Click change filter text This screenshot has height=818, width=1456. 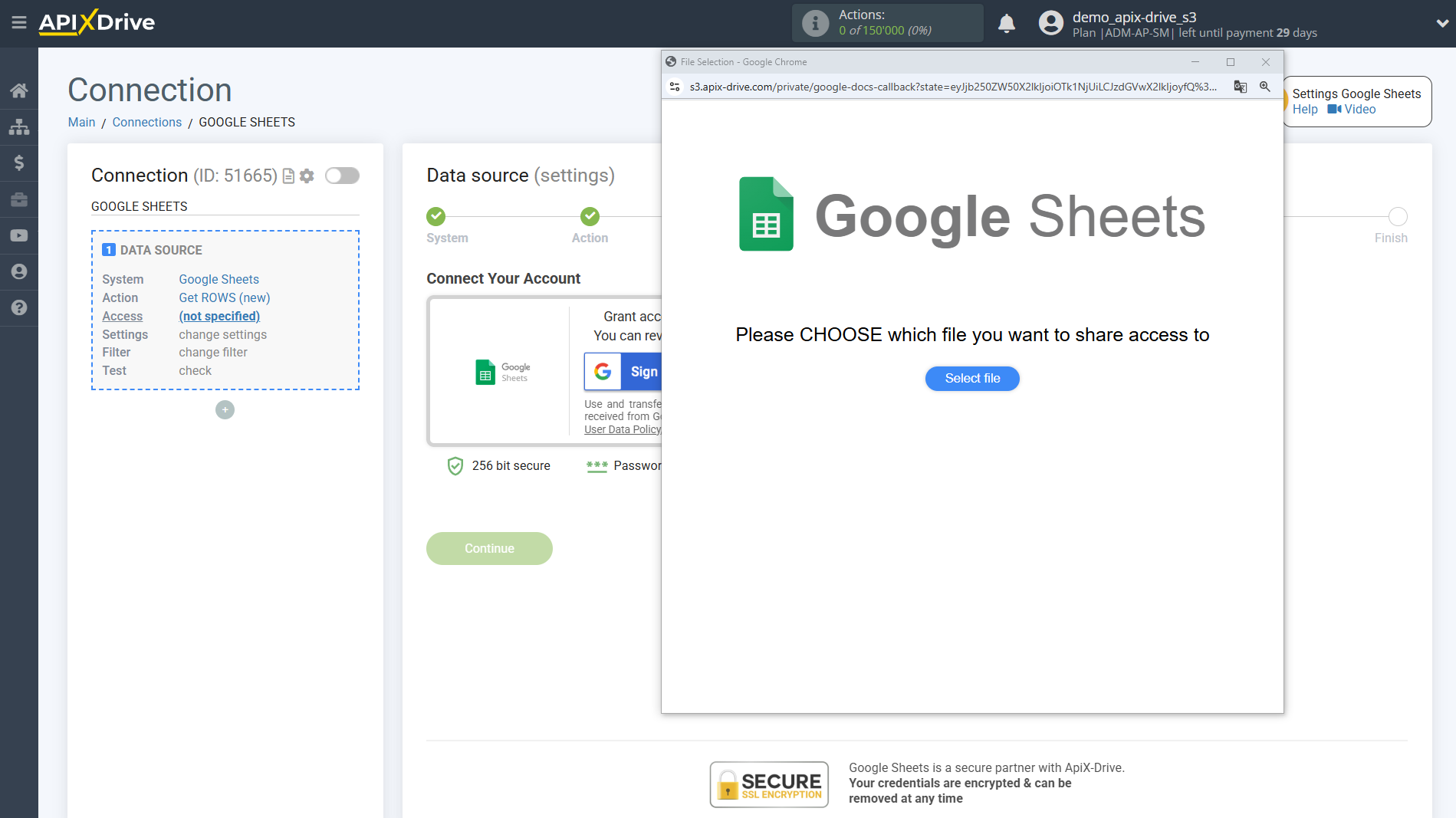click(213, 352)
